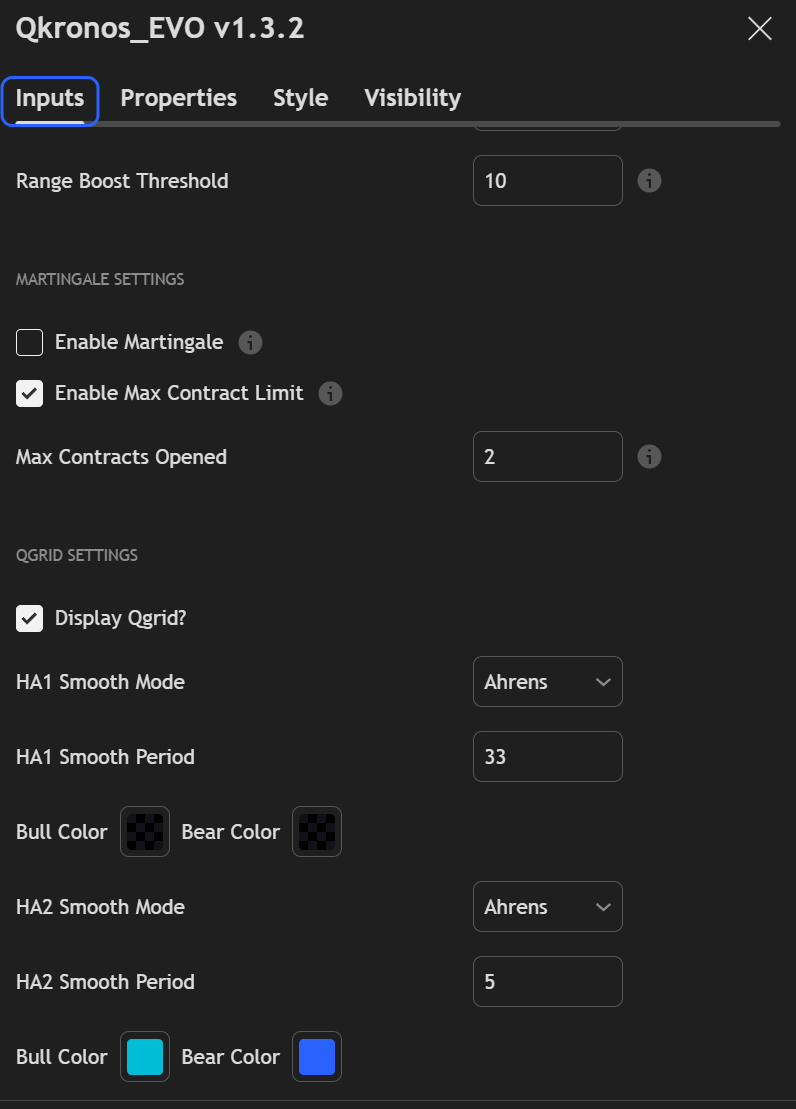Toggle the Display Qgrid checkbox
Image resolution: width=796 pixels, height=1109 pixels.
coord(30,618)
